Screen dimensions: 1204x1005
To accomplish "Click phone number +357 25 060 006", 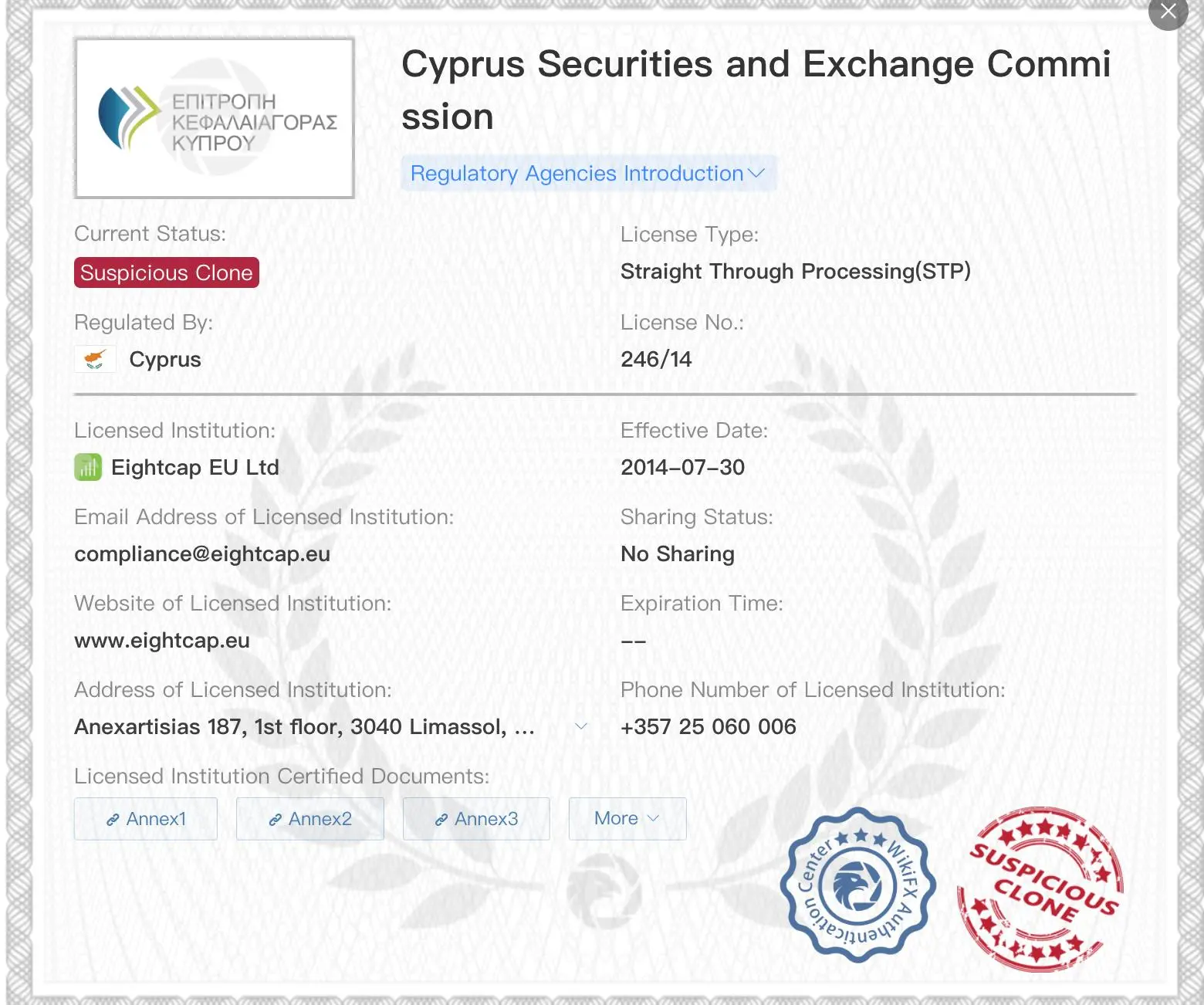I will (709, 726).
